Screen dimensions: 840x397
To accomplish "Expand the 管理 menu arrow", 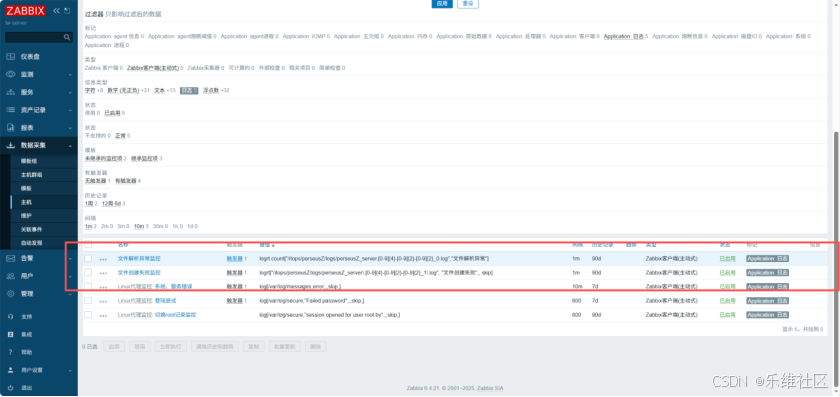I will (x=70, y=294).
